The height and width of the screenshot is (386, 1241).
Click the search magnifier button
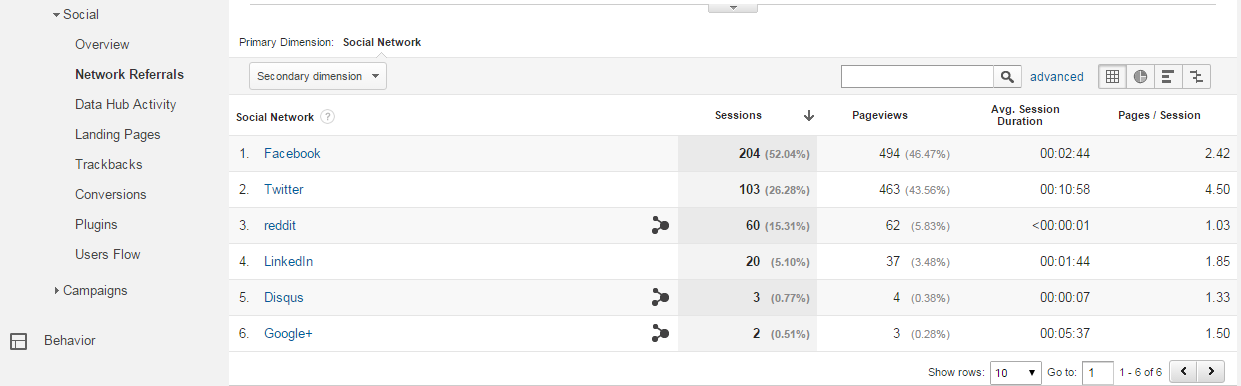[x=1006, y=77]
